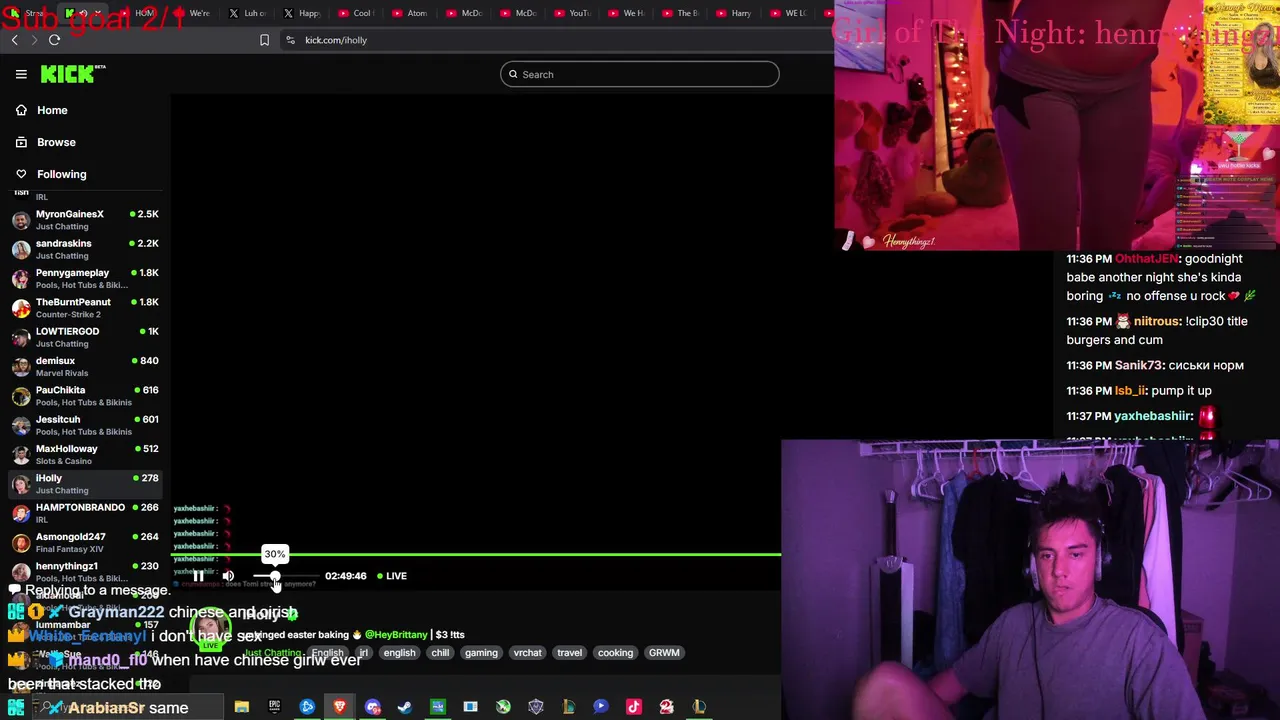Open Brave browser from taskbar
Viewport: 1280px width, 720px height.
coord(340,707)
